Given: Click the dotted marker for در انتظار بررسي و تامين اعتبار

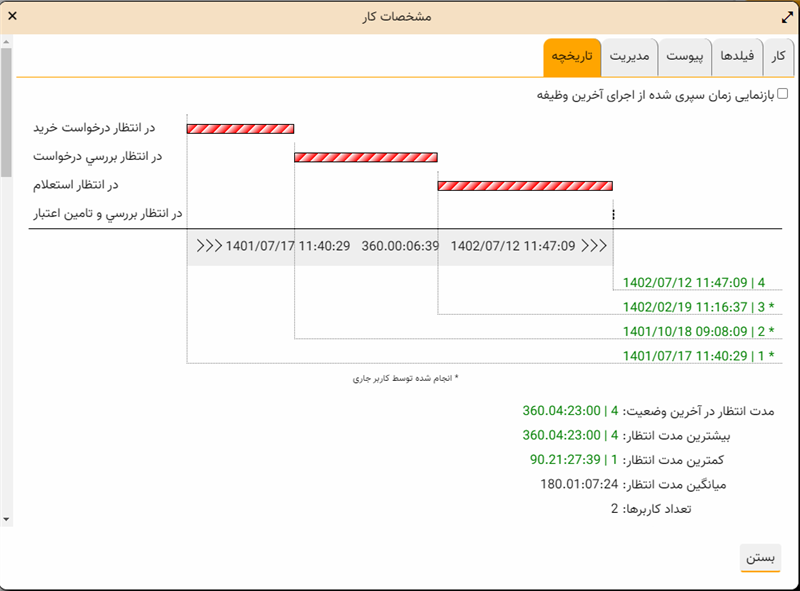Looking at the screenshot, I should pos(613,213).
